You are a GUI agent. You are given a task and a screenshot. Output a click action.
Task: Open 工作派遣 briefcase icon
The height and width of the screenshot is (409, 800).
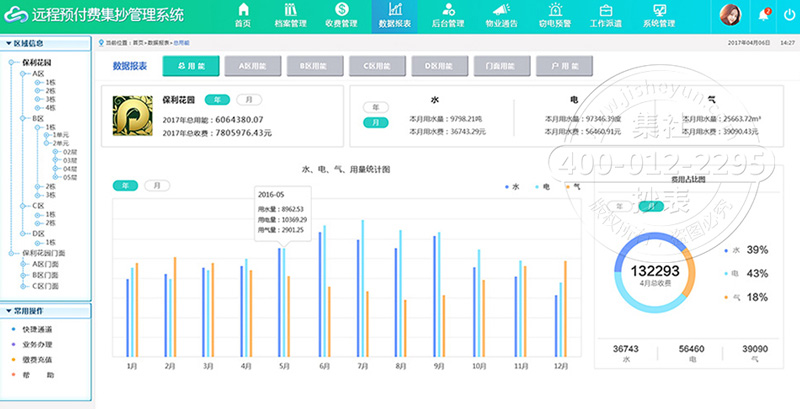pos(605,10)
